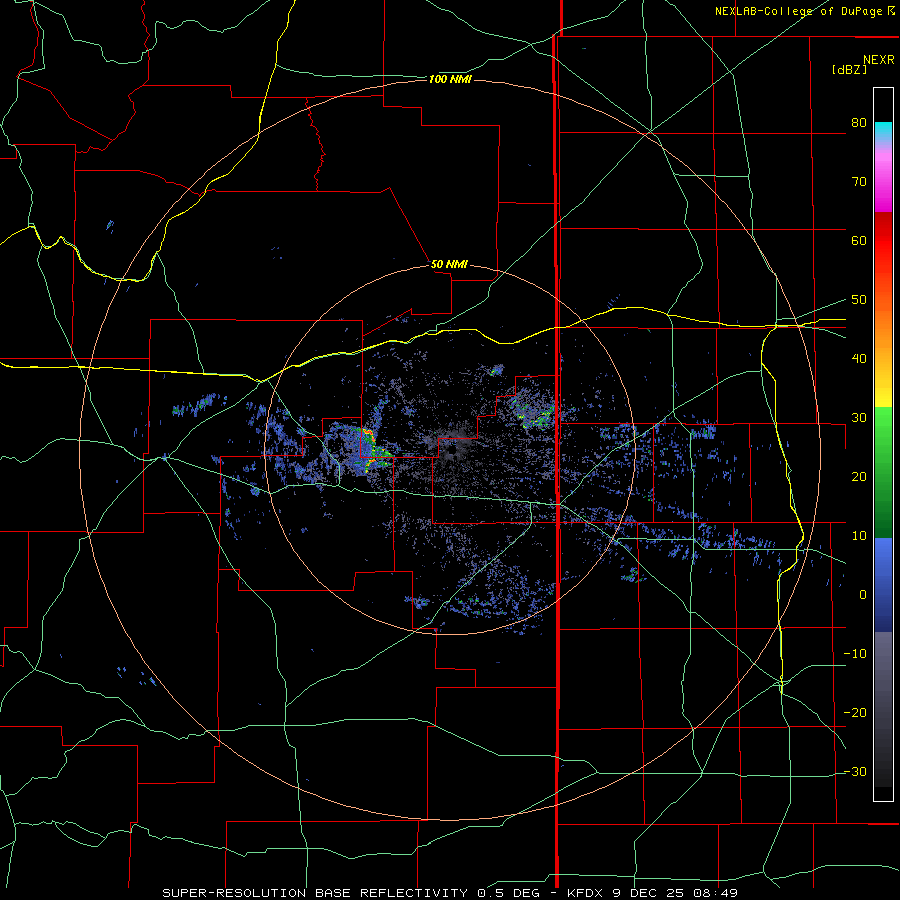Click the red-yellow storm cell west of radar
The width and height of the screenshot is (900, 900).
pyautogui.click(x=371, y=449)
